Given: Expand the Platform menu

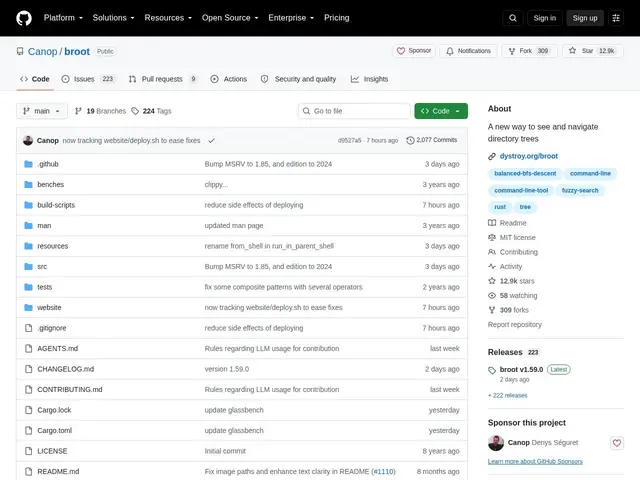Looking at the screenshot, I should (x=63, y=18).
